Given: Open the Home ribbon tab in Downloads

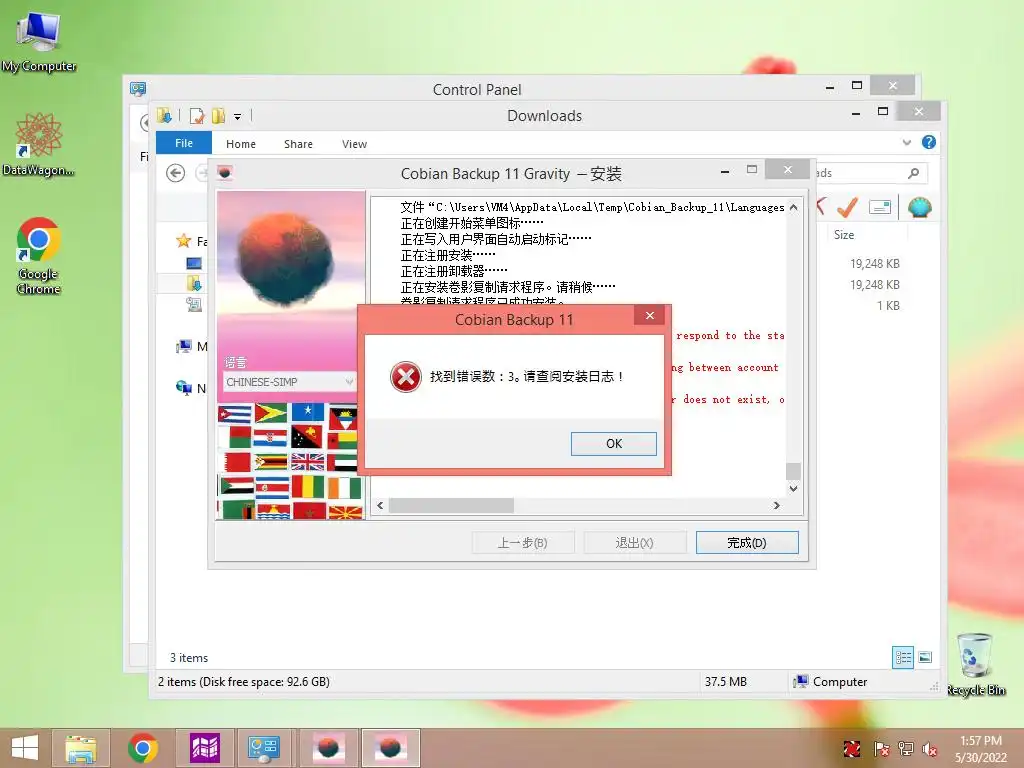Looking at the screenshot, I should [241, 144].
